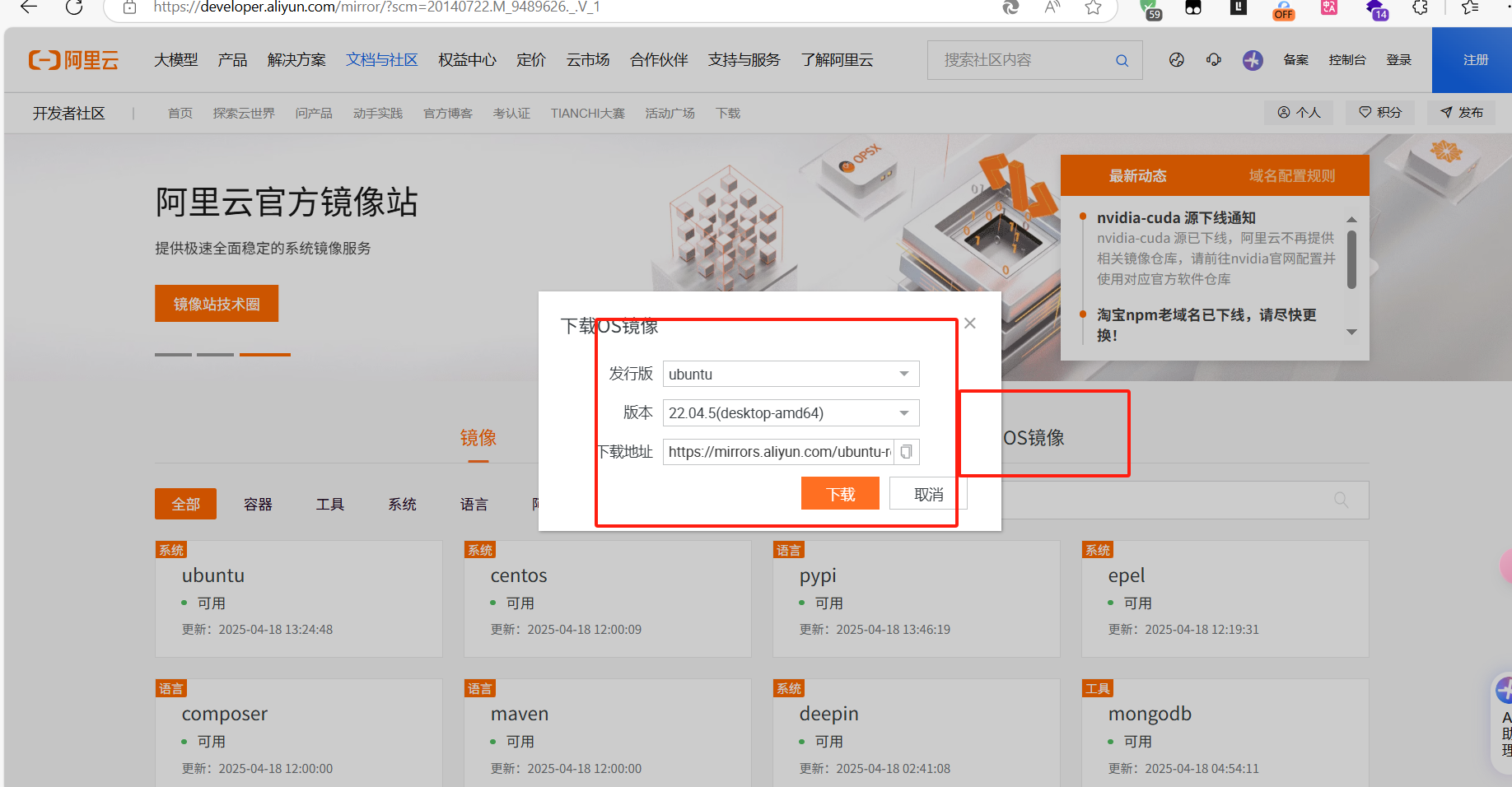Open the browser extensions puzzle icon

tap(1420, 7)
